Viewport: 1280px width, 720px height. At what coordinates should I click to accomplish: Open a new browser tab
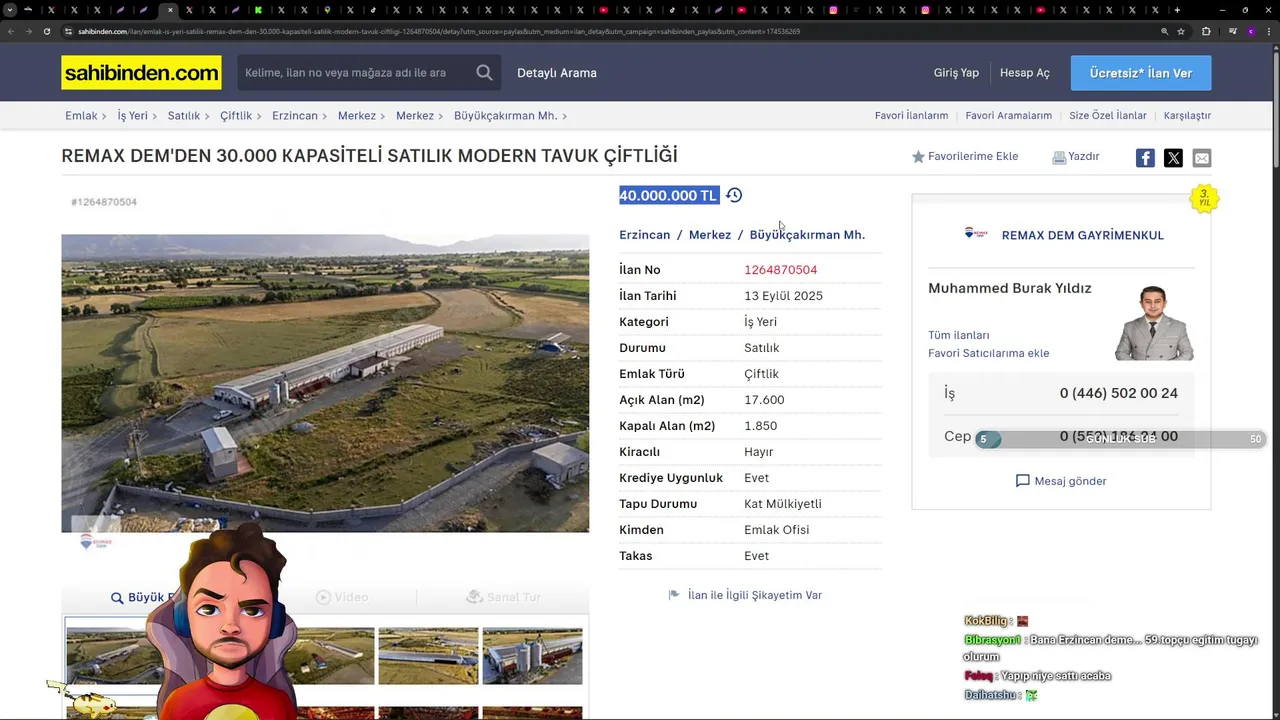1177,10
